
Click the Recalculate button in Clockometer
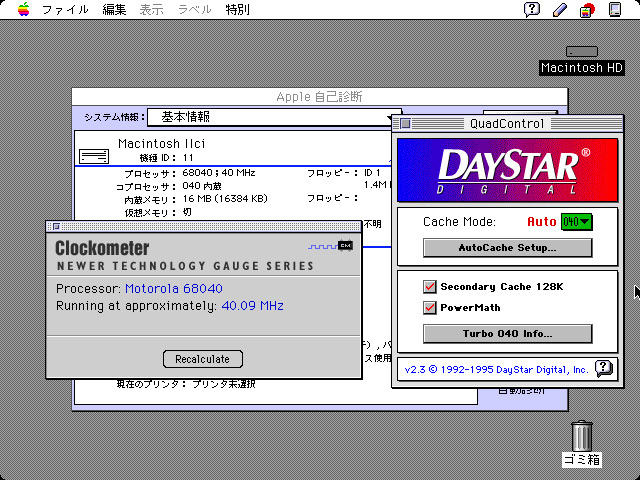202,359
